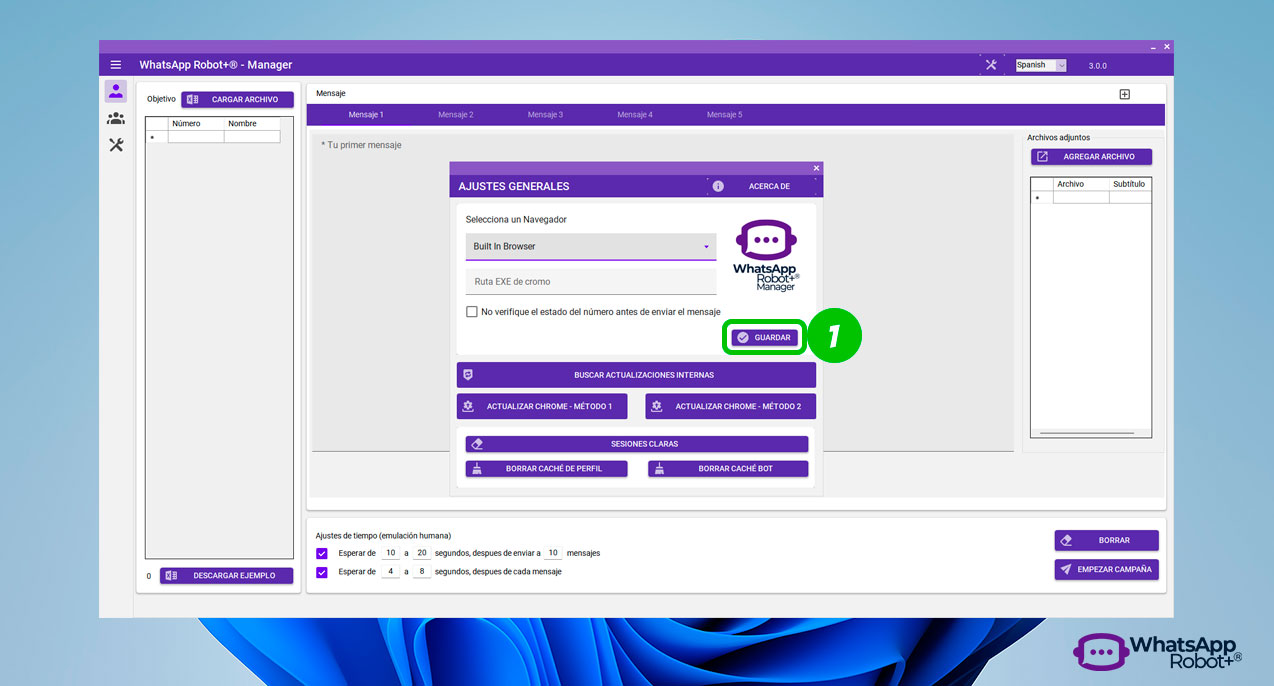Focus the Ruta EXE de cromo field
This screenshot has height=686, width=1274.
click(x=591, y=282)
